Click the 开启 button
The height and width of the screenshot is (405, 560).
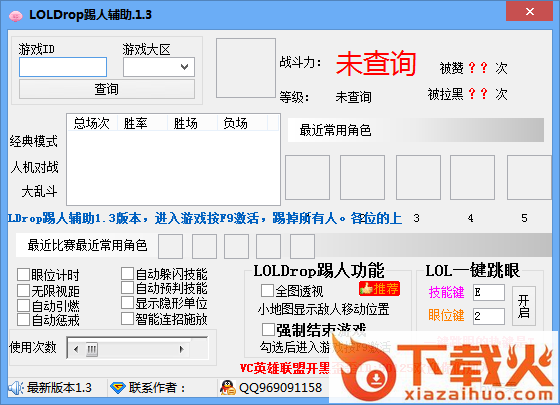pos(524,306)
